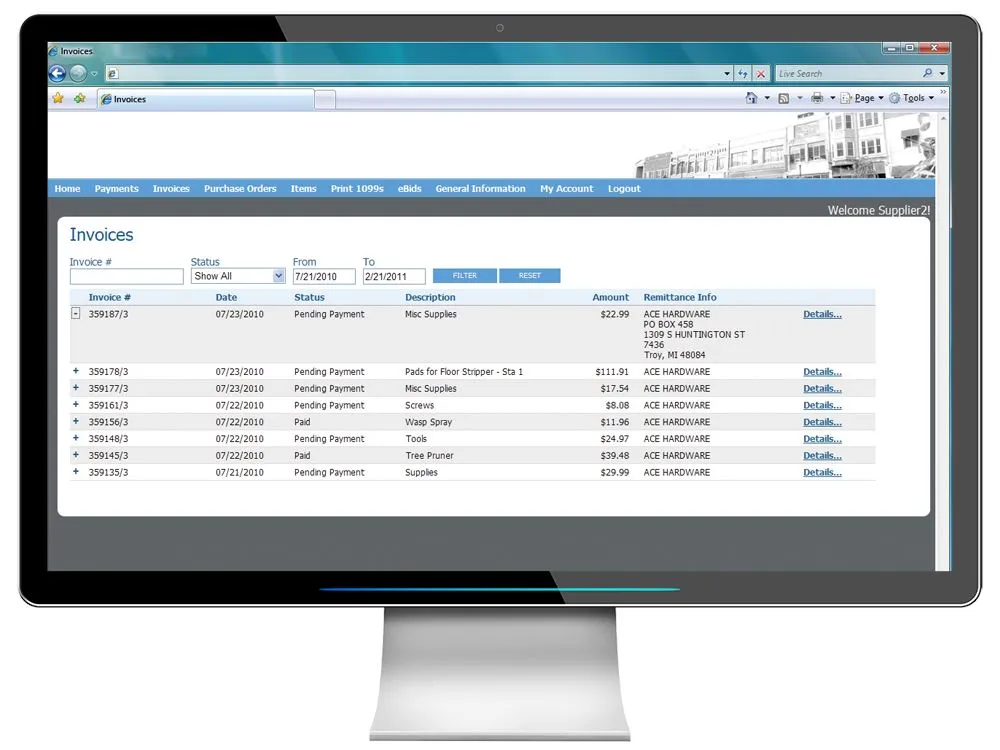Click the Refresh icon in the address bar
This screenshot has height=750, width=1000.
pyautogui.click(x=742, y=73)
